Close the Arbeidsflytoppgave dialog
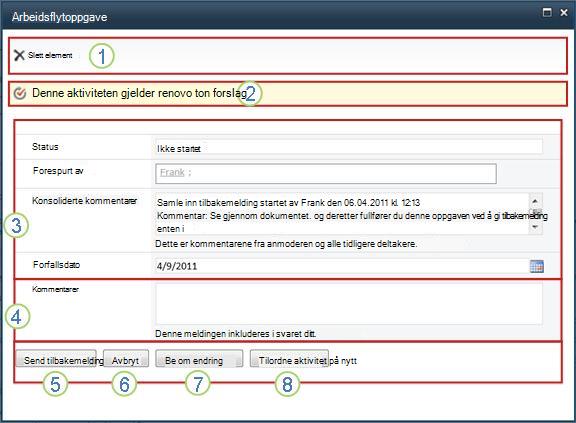576x423 pixels. tap(564, 12)
